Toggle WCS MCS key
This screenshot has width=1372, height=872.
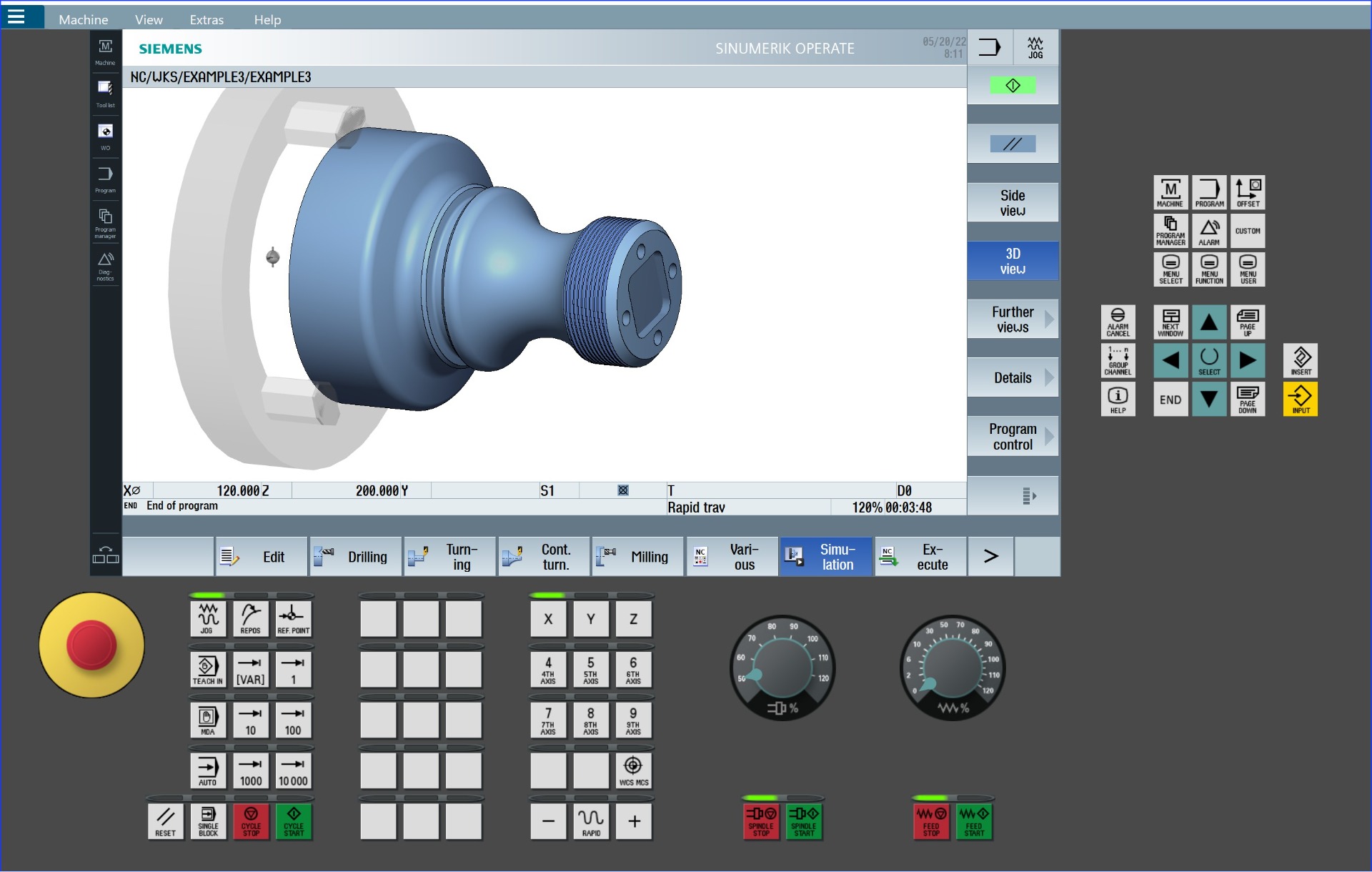633,771
